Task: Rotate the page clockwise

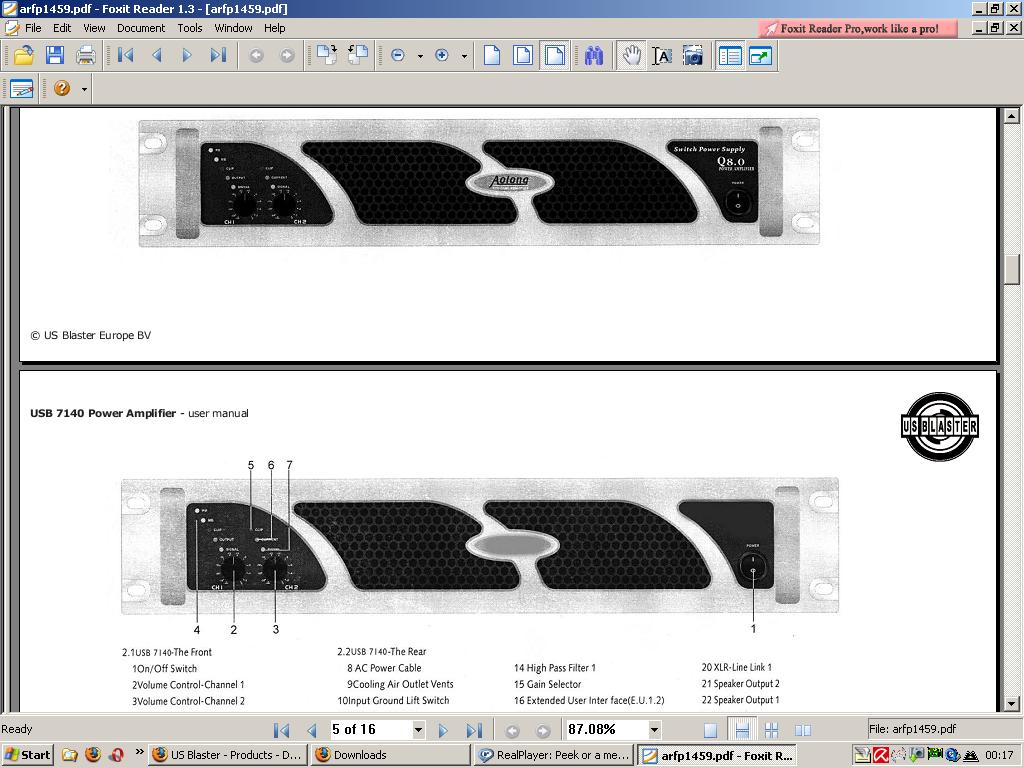Action: click(327, 56)
